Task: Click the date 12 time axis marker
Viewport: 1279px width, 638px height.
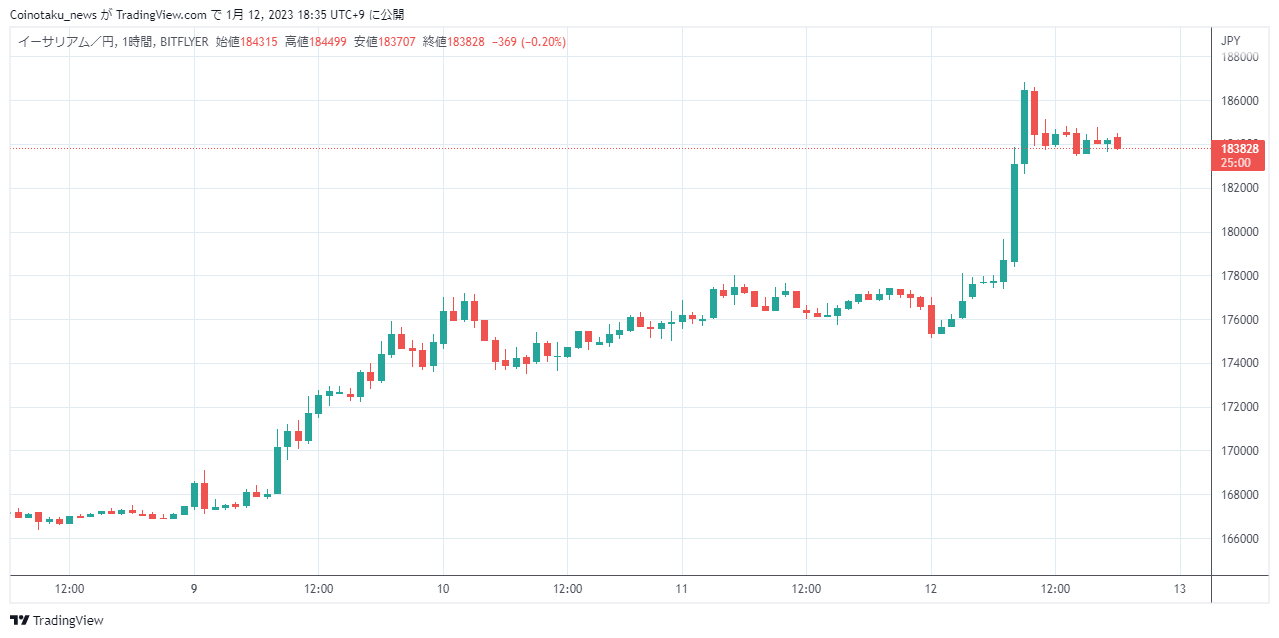Action: [931, 588]
